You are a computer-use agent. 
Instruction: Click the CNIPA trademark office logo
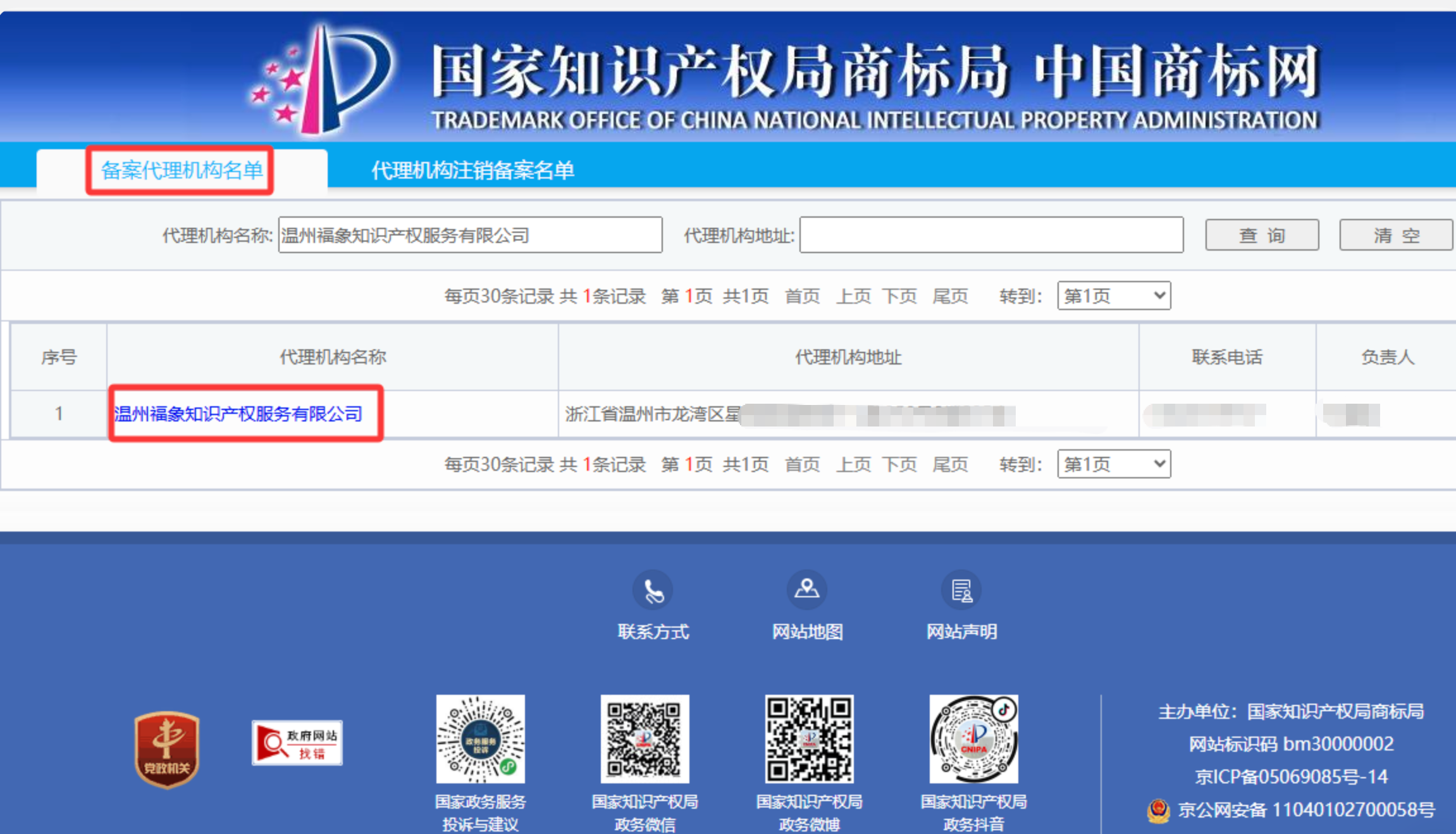321,79
